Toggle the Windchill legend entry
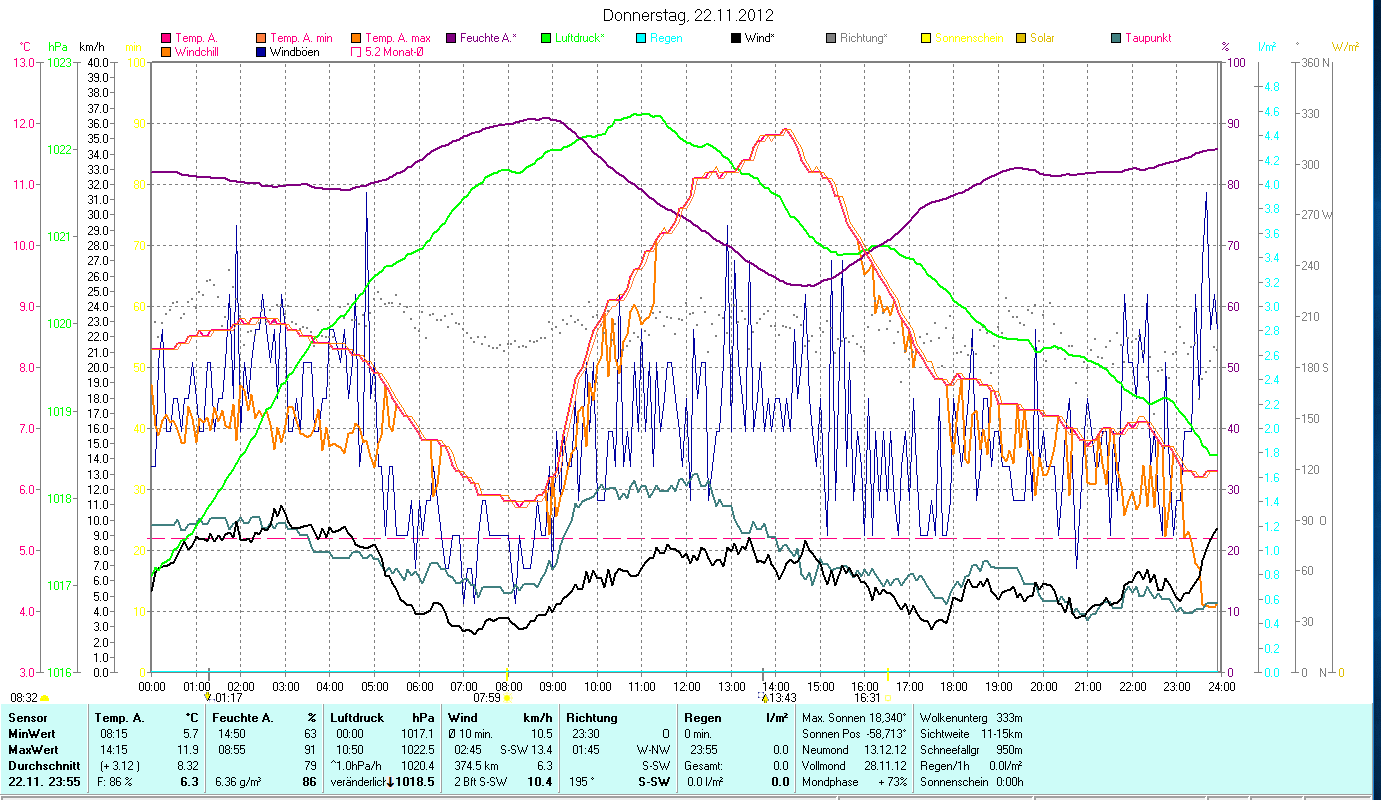1381x800 pixels. 197,52
